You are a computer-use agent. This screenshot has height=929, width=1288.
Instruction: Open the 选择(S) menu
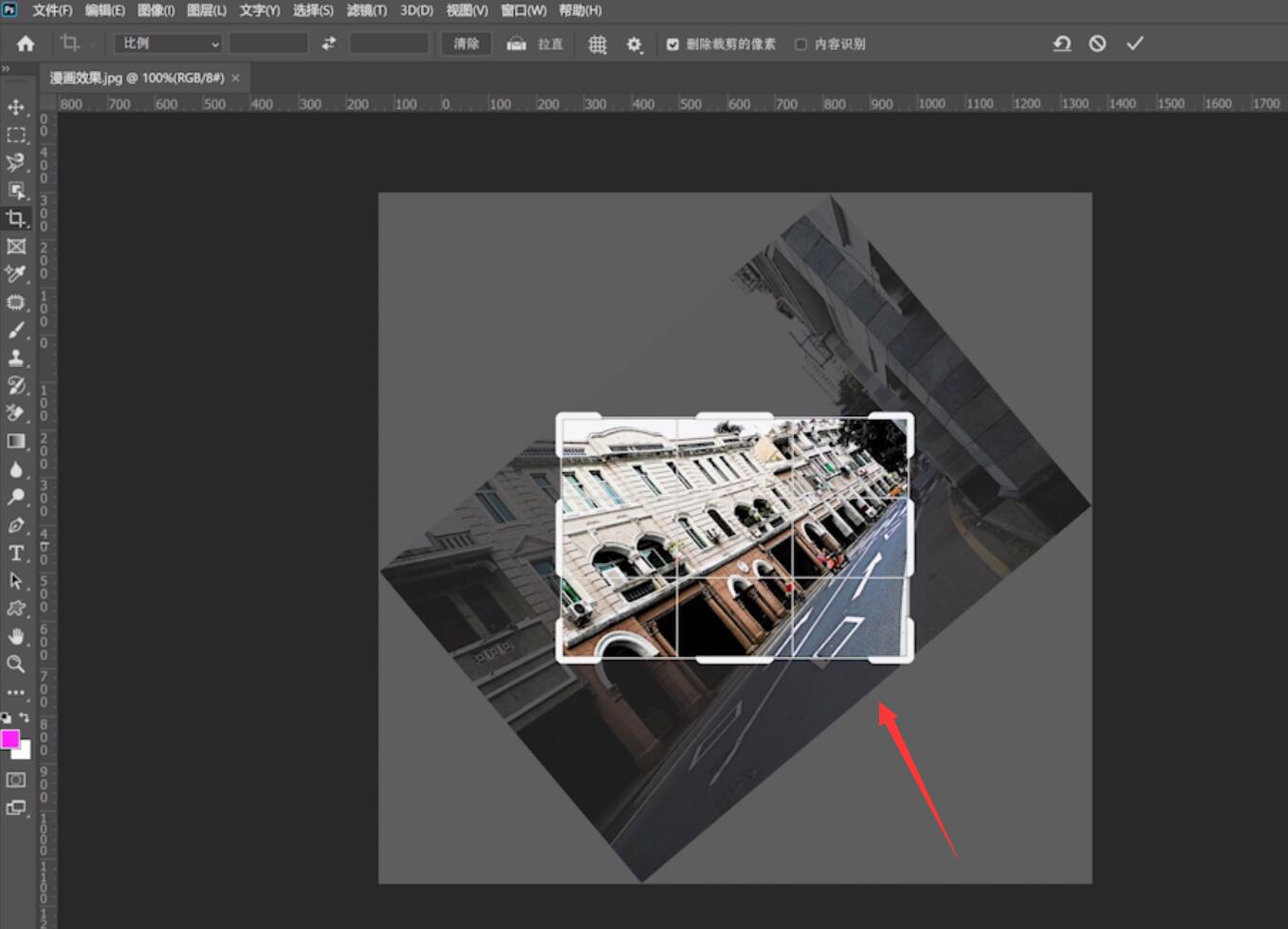313,10
